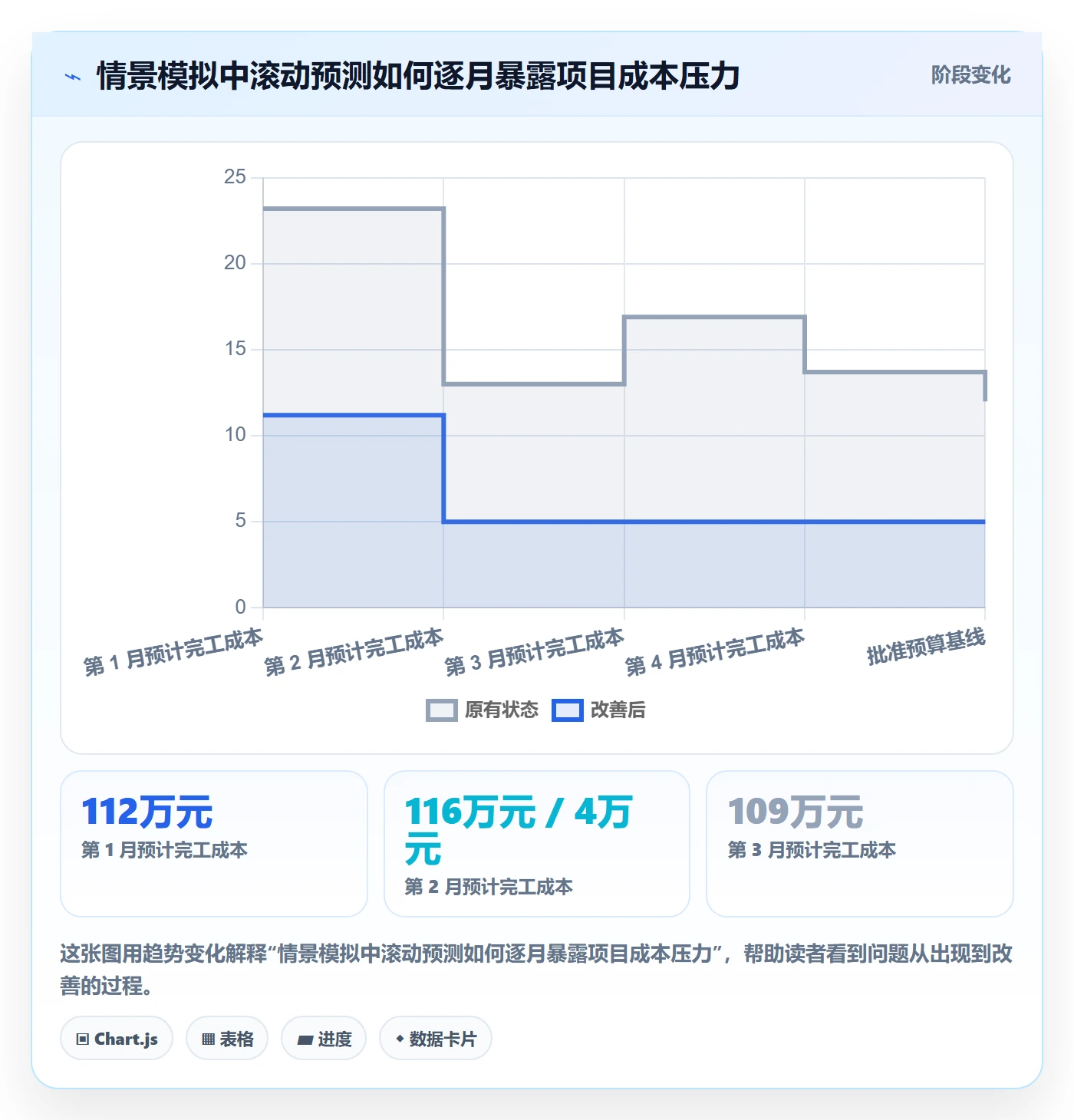Hide the 改善后 series via legend label

(618, 710)
